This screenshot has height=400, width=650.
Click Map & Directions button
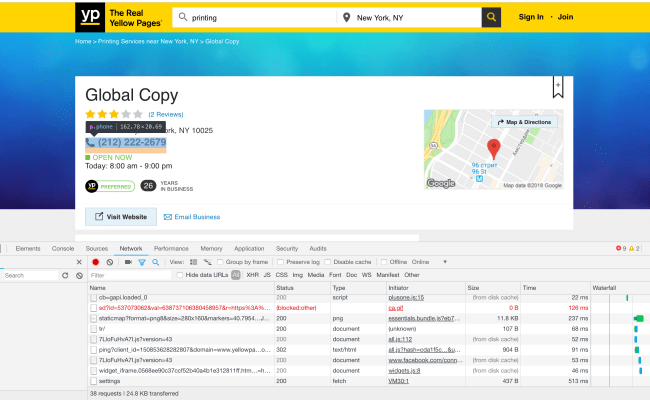(524, 122)
